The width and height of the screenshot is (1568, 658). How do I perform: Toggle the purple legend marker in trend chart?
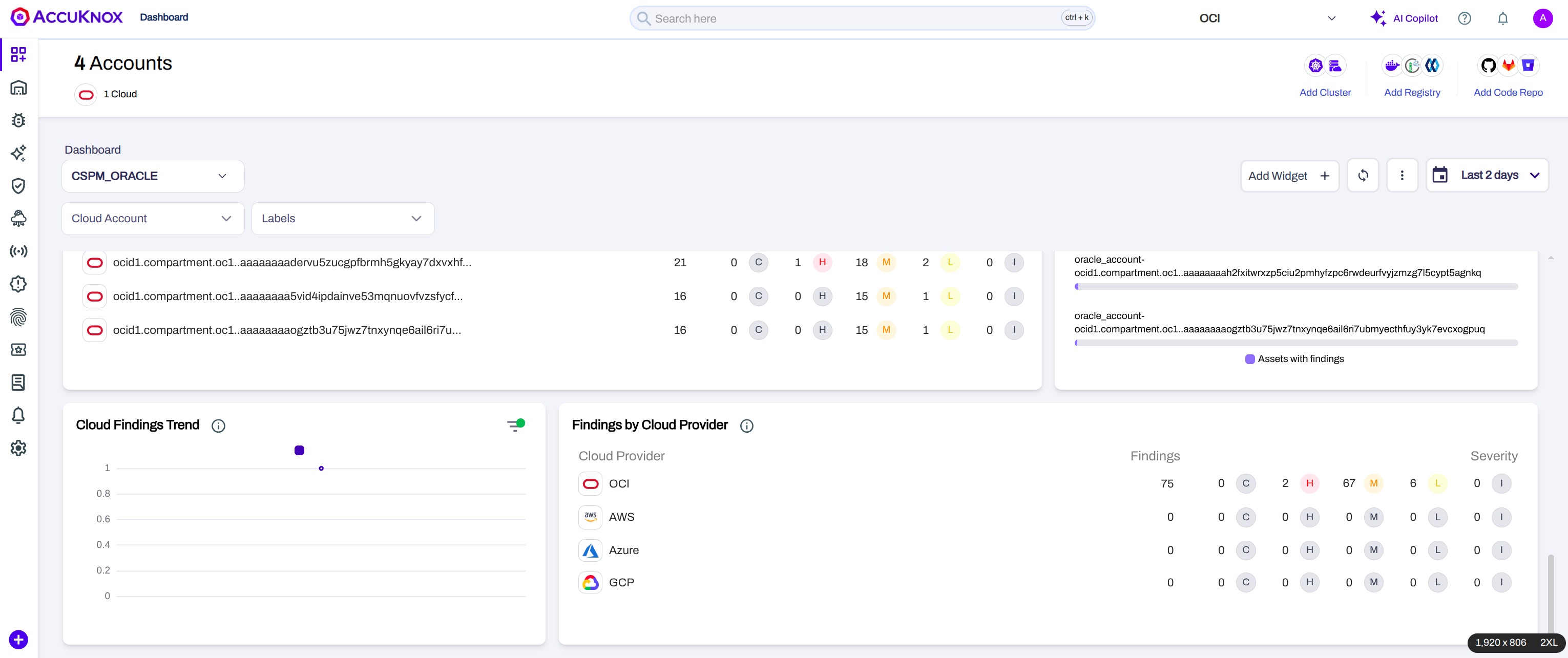[299, 451]
